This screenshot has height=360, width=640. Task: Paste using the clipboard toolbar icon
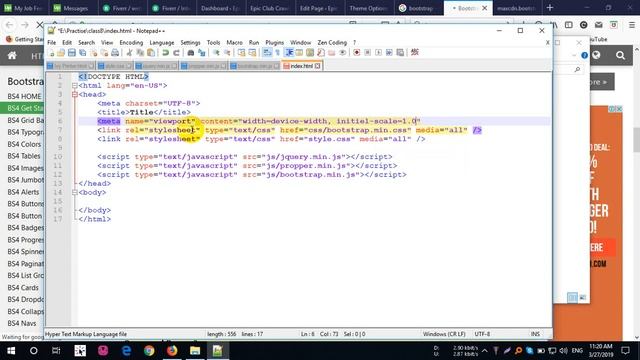pos(151,52)
